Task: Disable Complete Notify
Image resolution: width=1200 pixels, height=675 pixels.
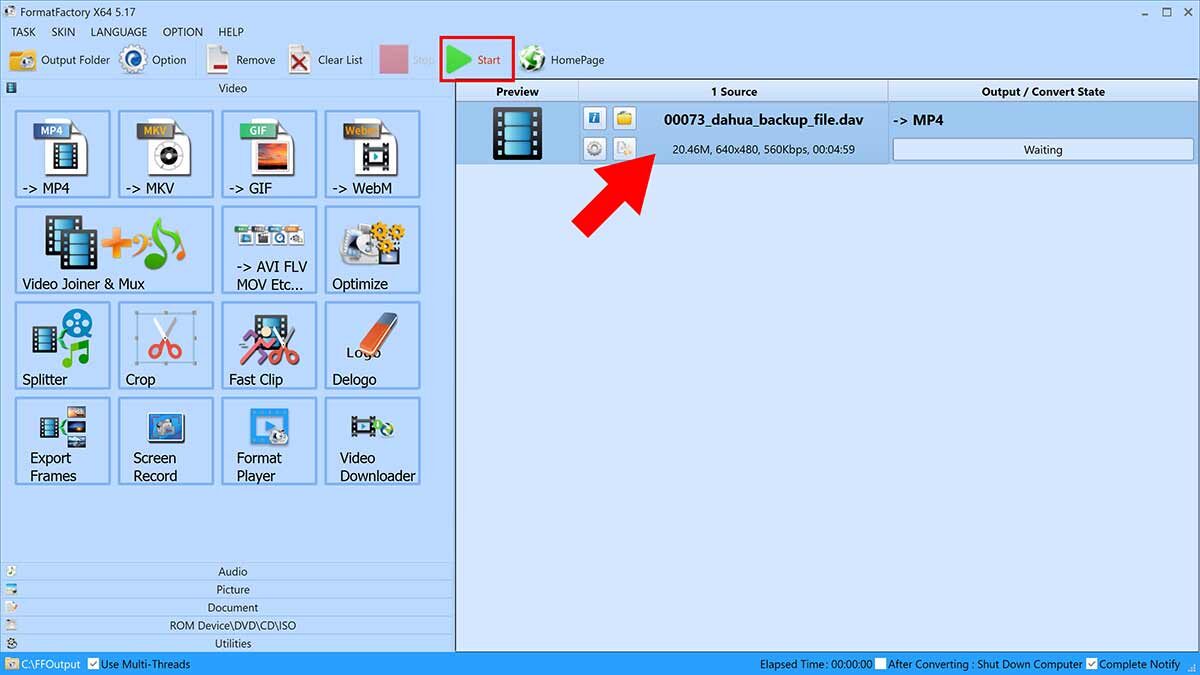Action: [1091, 663]
